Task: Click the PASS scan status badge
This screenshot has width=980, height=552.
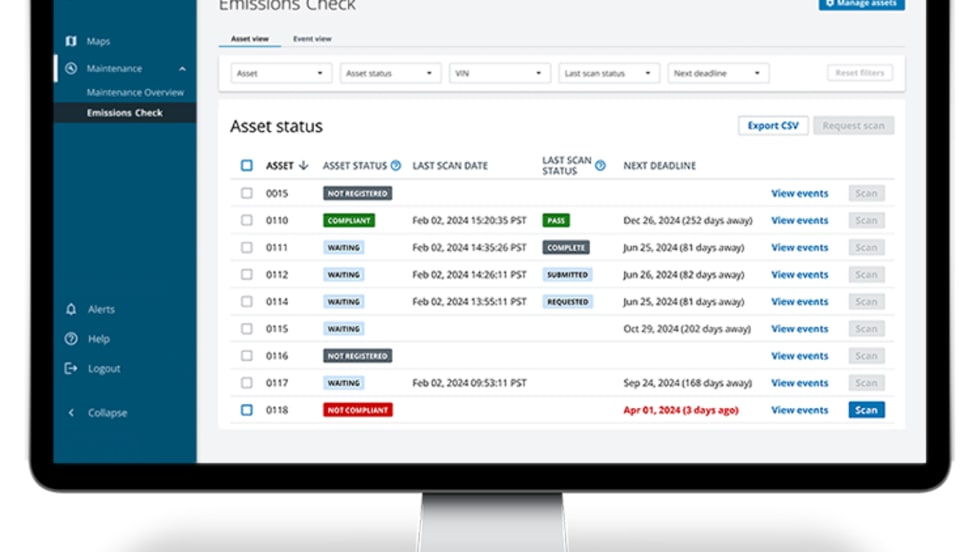Action: coord(556,220)
